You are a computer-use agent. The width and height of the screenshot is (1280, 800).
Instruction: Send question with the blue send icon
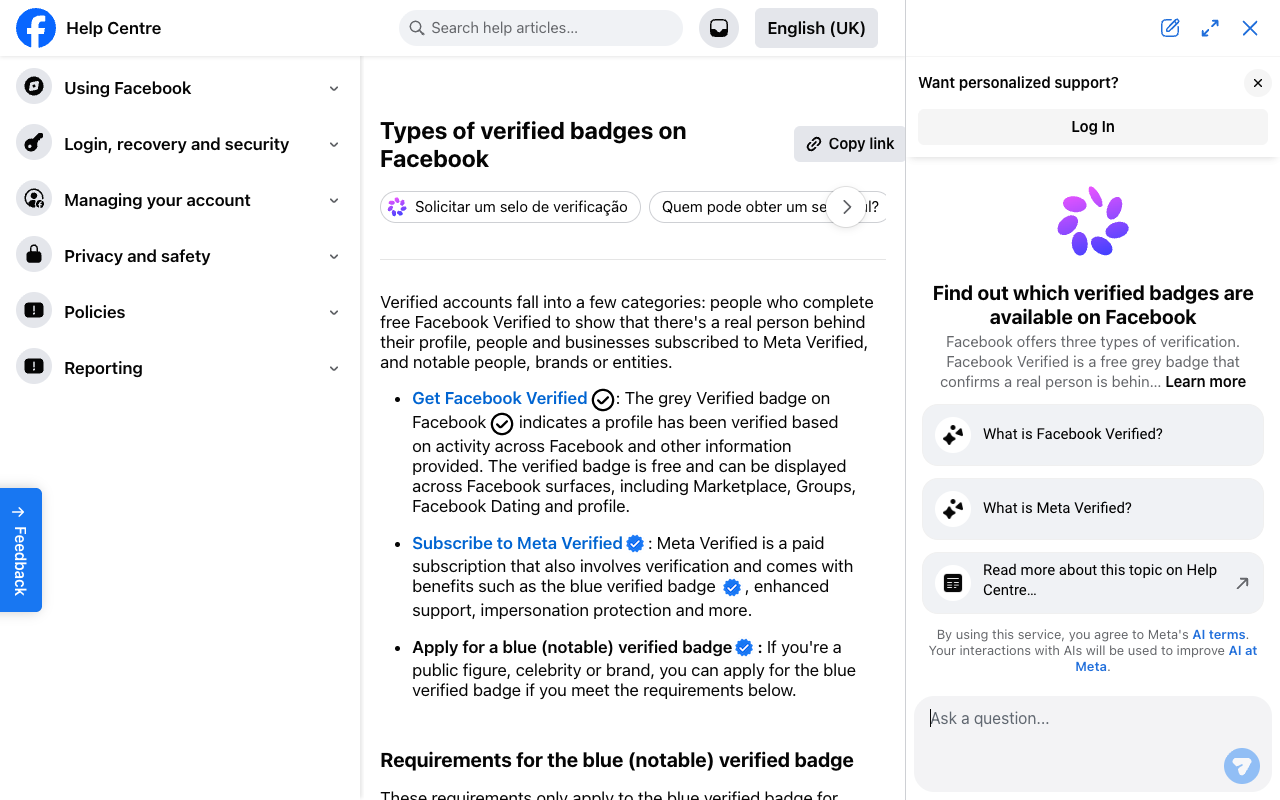pyautogui.click(x=1242, y=766)
